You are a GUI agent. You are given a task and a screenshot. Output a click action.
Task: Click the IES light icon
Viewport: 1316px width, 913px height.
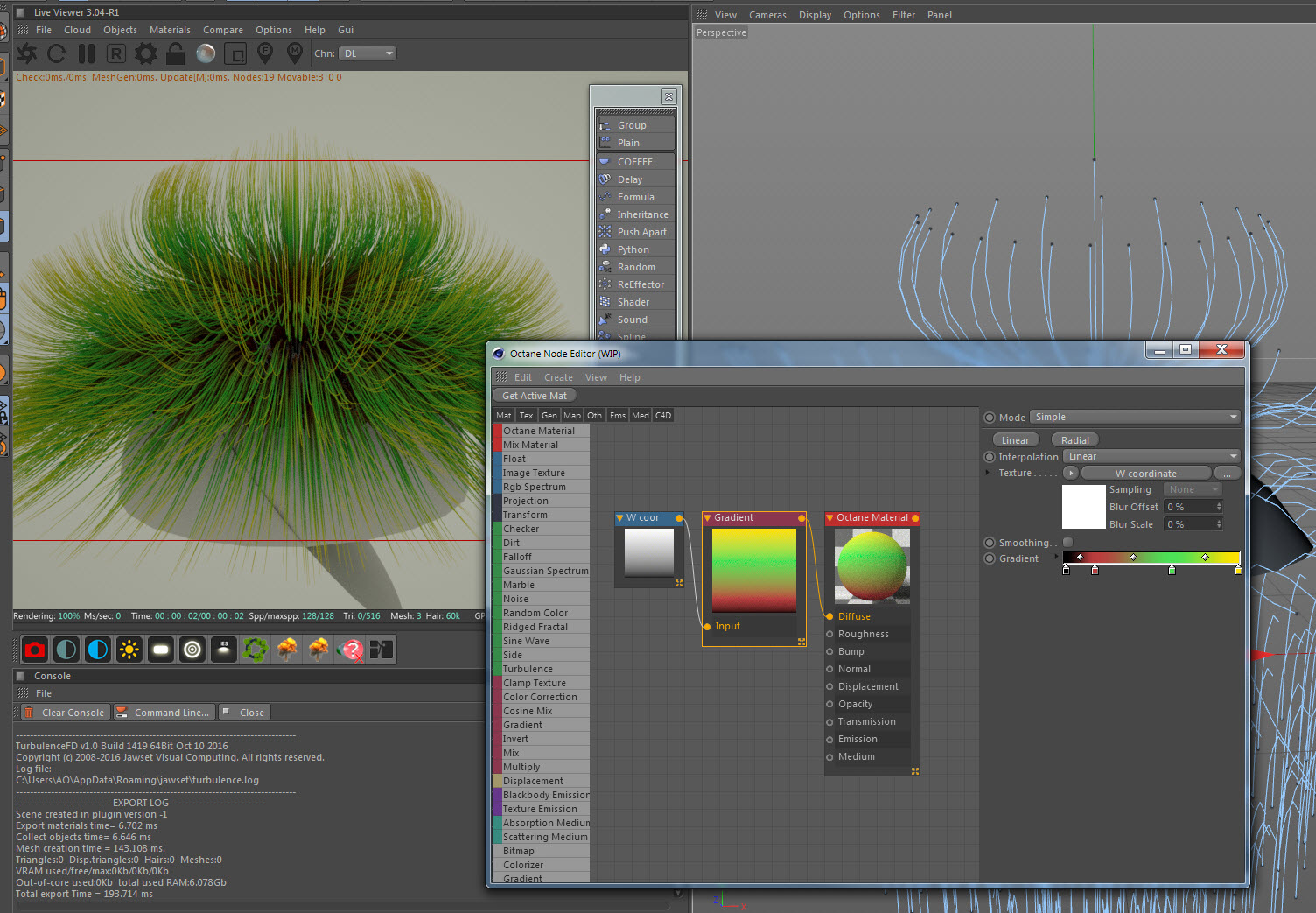click(x=224, y=650)
